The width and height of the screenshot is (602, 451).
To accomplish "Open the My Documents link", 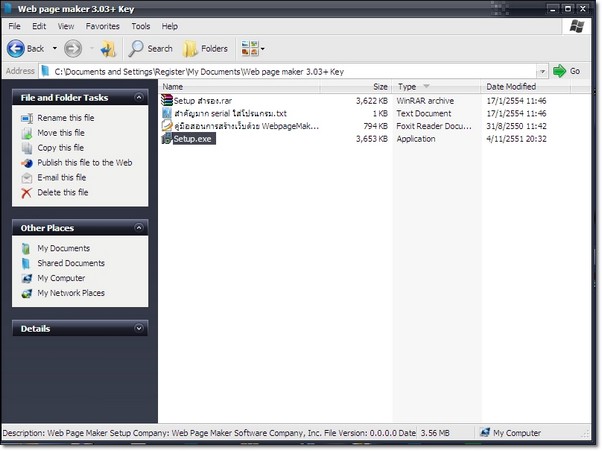I will (x=63, y=248).
